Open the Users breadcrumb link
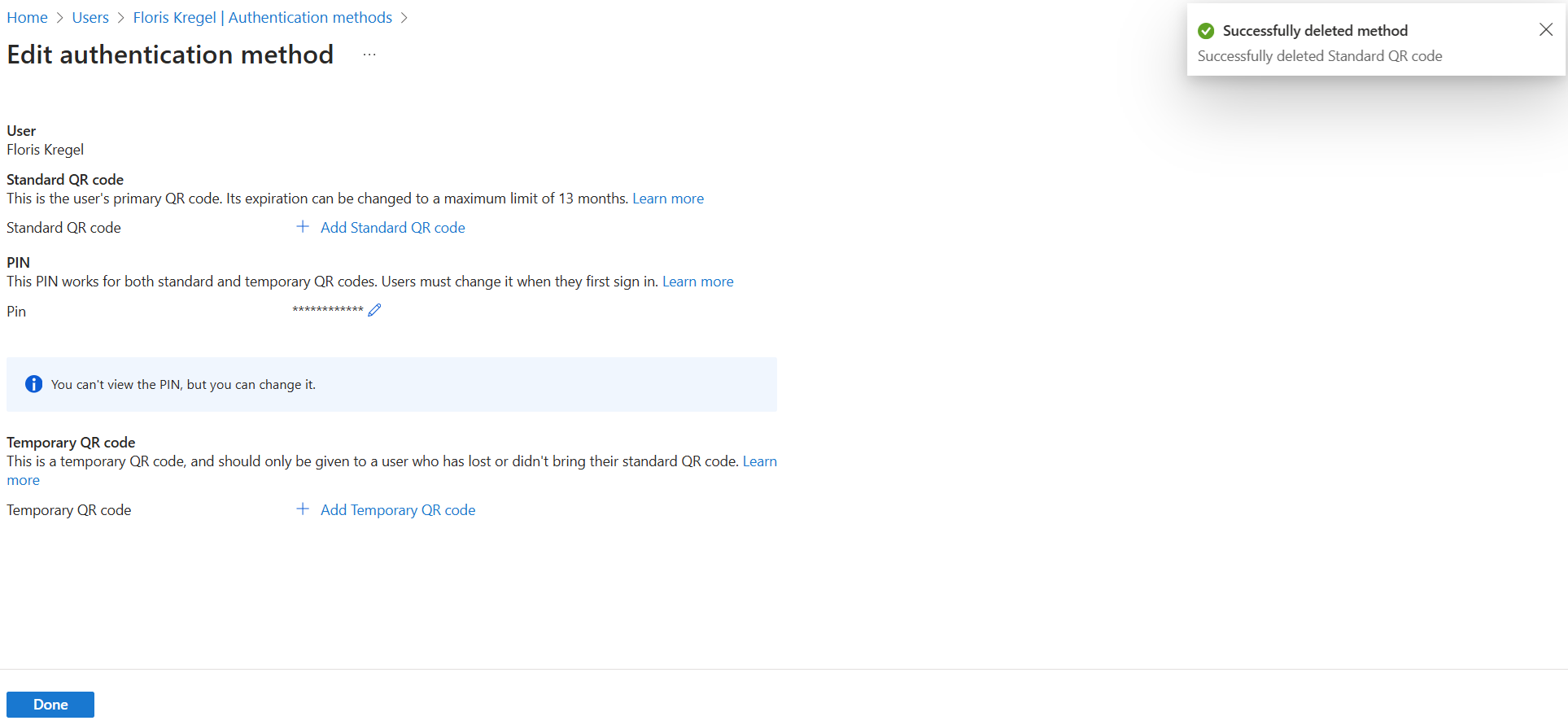The height and width of the screenshot is (725, 1568). 90,17
